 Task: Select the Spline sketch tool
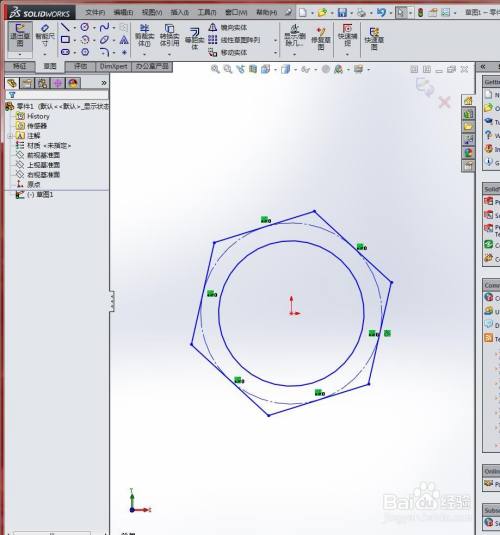104,27
